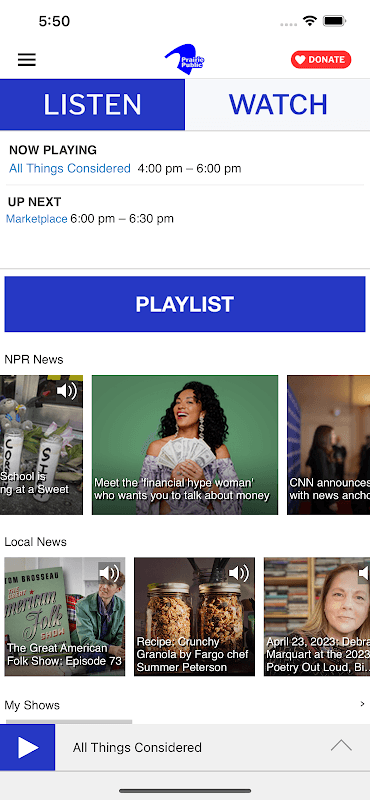Tap the red Donate button
Image resolution: width=370 pixels, height=800 pixels.
click(x=321, y=60)
